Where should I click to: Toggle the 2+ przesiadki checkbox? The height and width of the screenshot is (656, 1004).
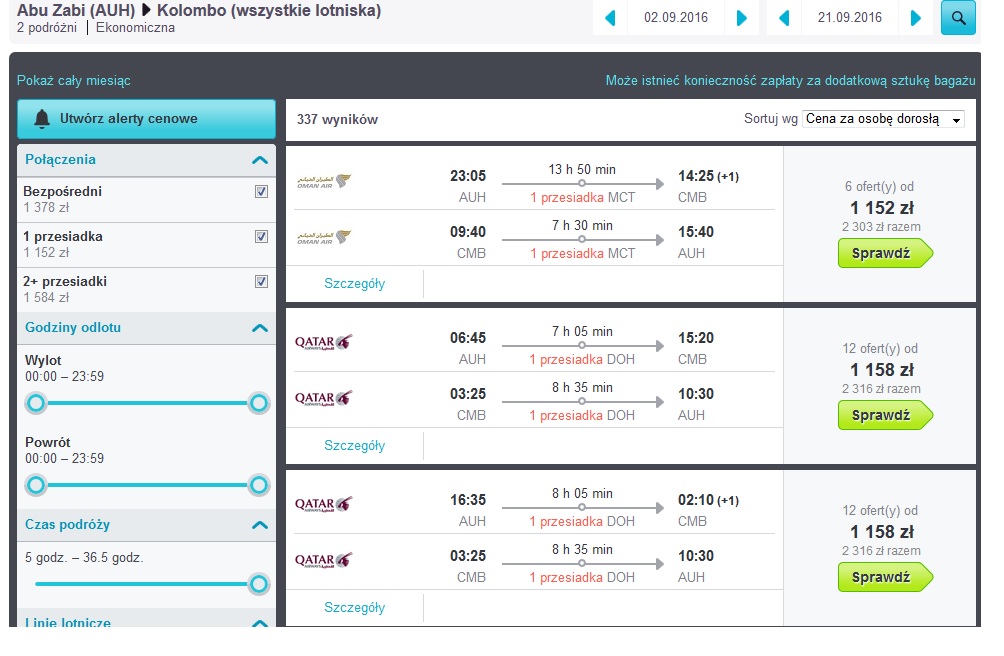pyautogui.click(x=261, y=281)
